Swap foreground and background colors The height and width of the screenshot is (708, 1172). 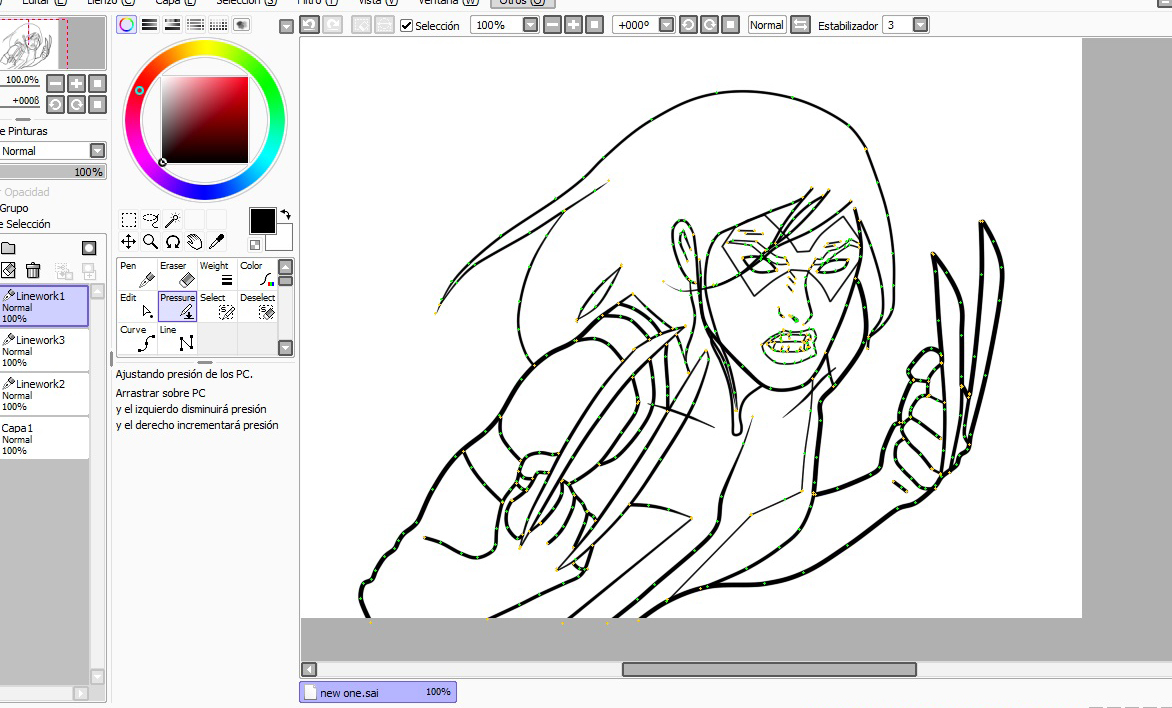pos(286,215)
